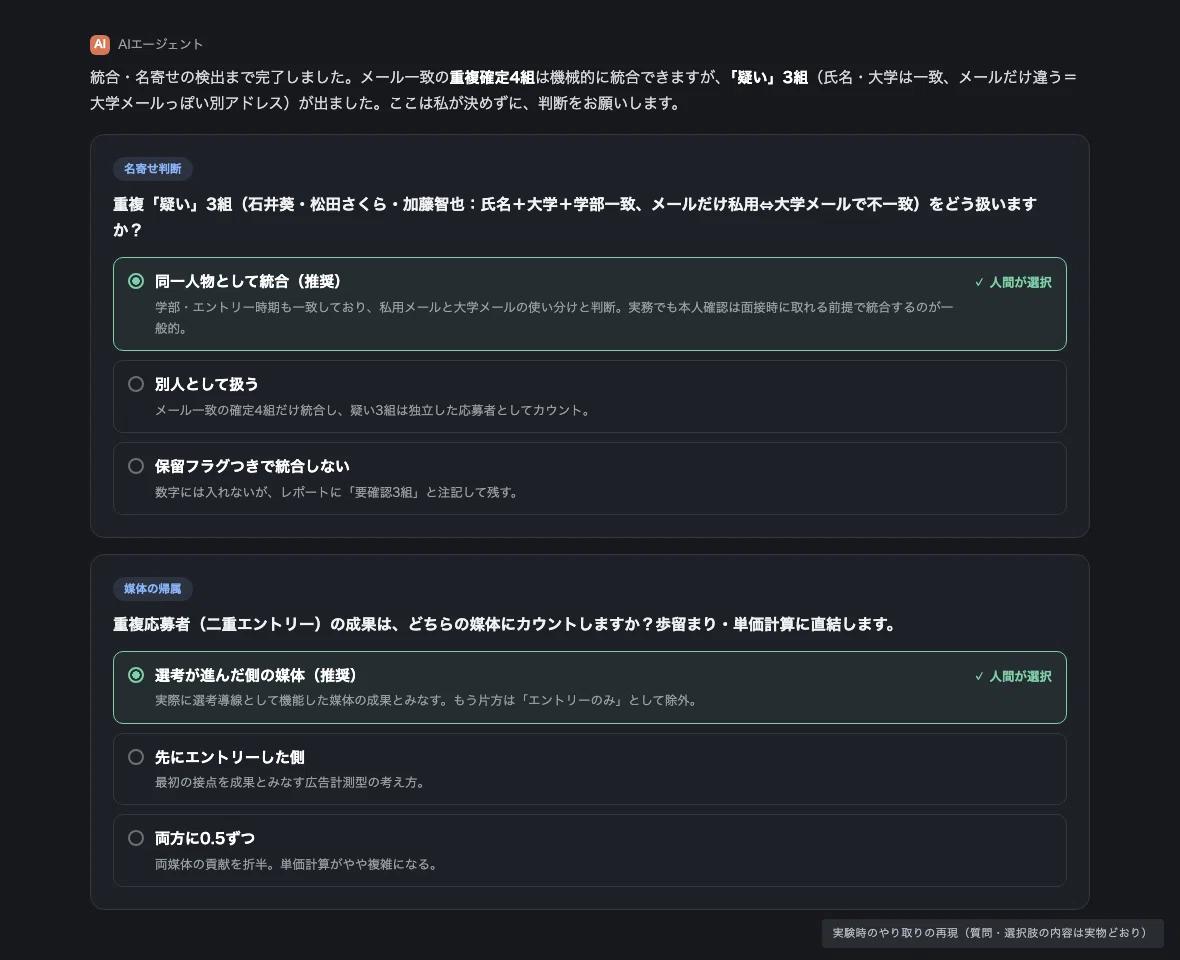Select radio button for 先にエントリーした側
Image resolution: width=1180 pixels, height=960 pixels.
136,757
